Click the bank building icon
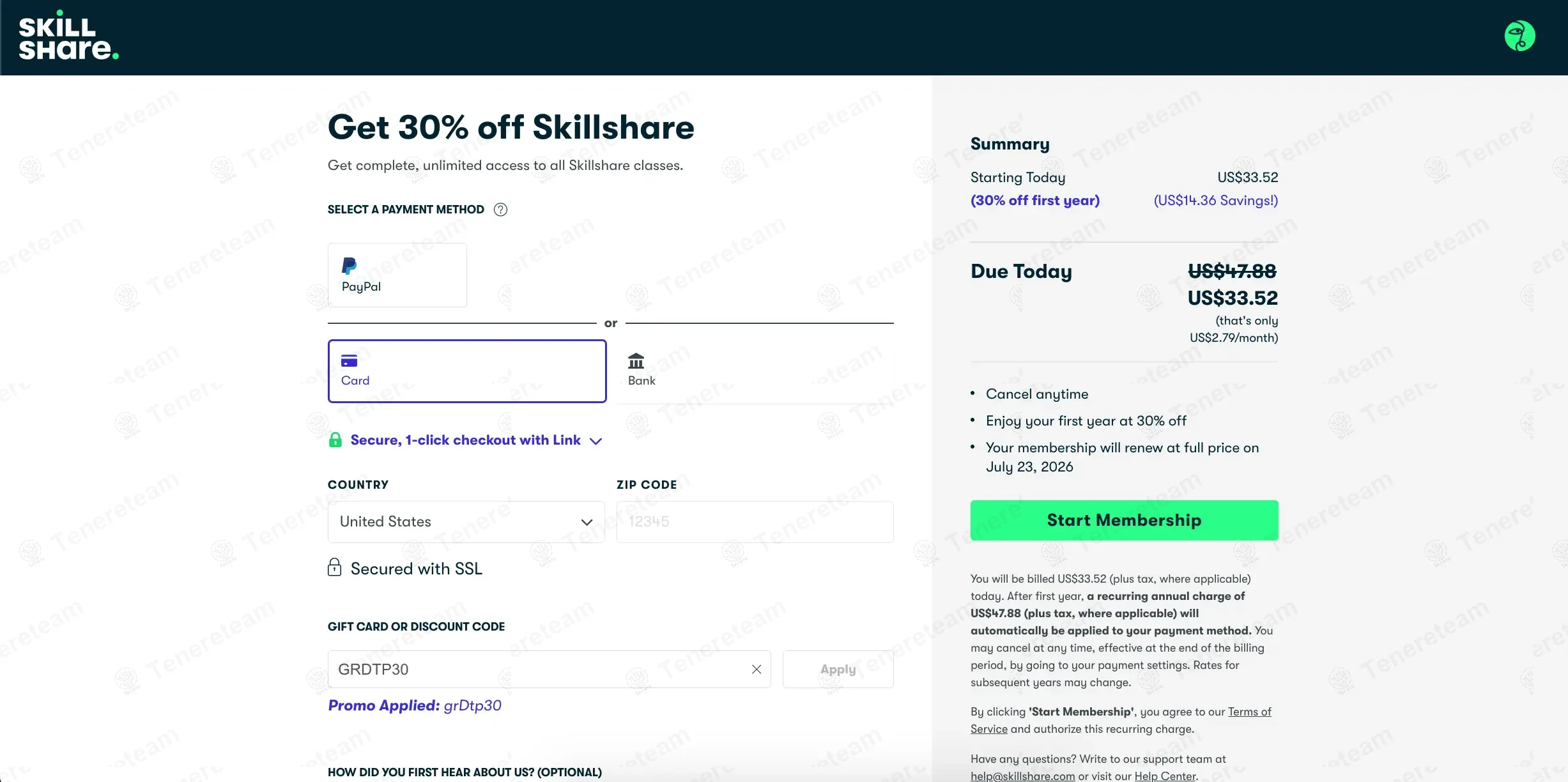 click(x=636, y=361)
